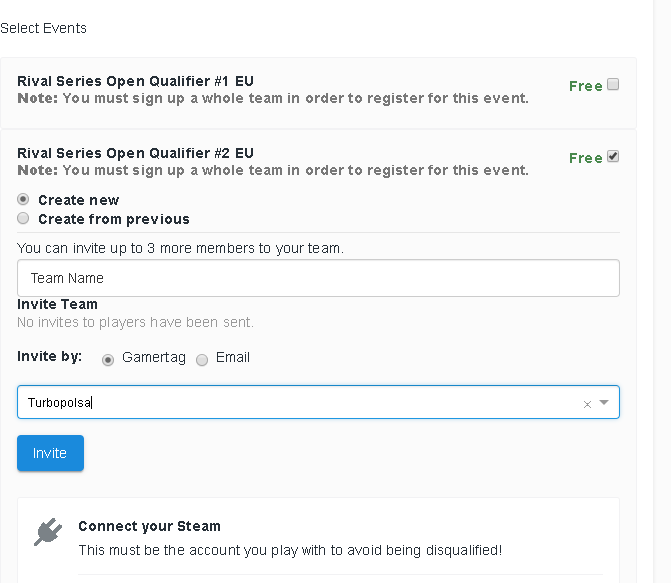This screenshot has width=671, height=583.
Task: Switch invite method to Email radio
Action: pyautogui.click(x=202, y=359)
